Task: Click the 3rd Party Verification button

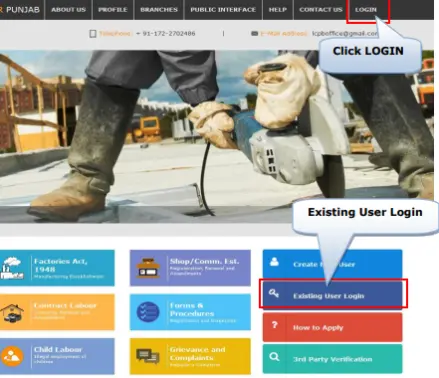Action: 332,359
